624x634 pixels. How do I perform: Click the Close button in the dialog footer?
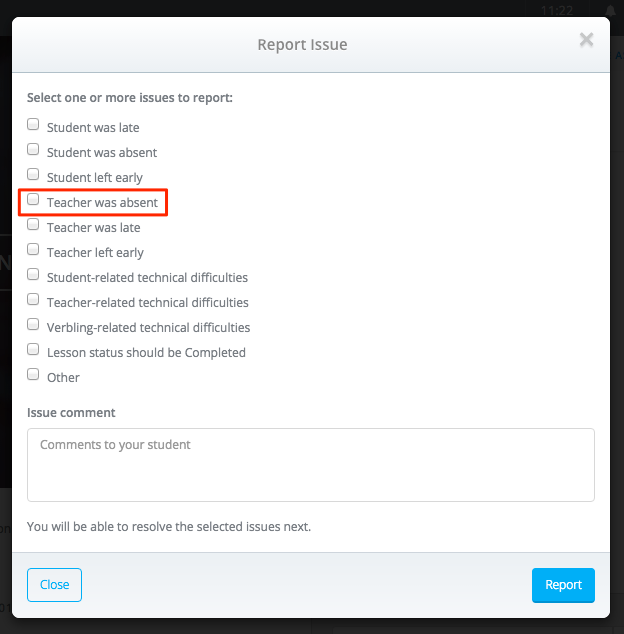(x=54, y=585)
